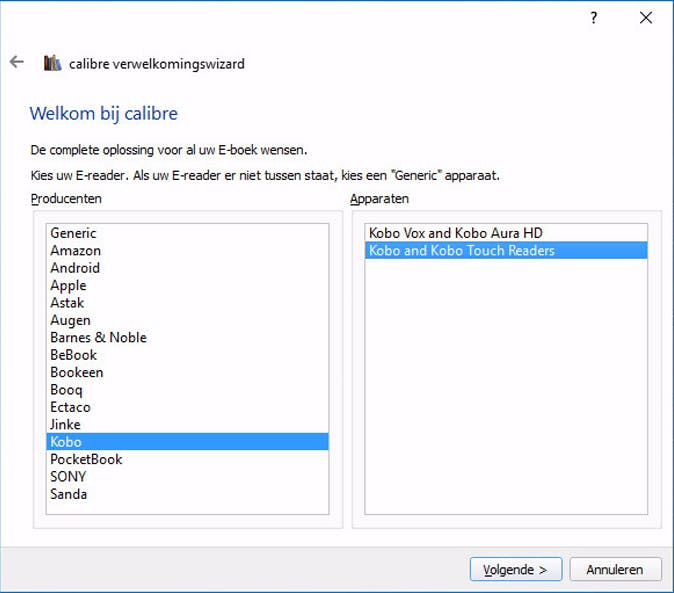Select the highlighted Kobo manufacturer
The image size is (674, 593).
click(x=187, y=442)
